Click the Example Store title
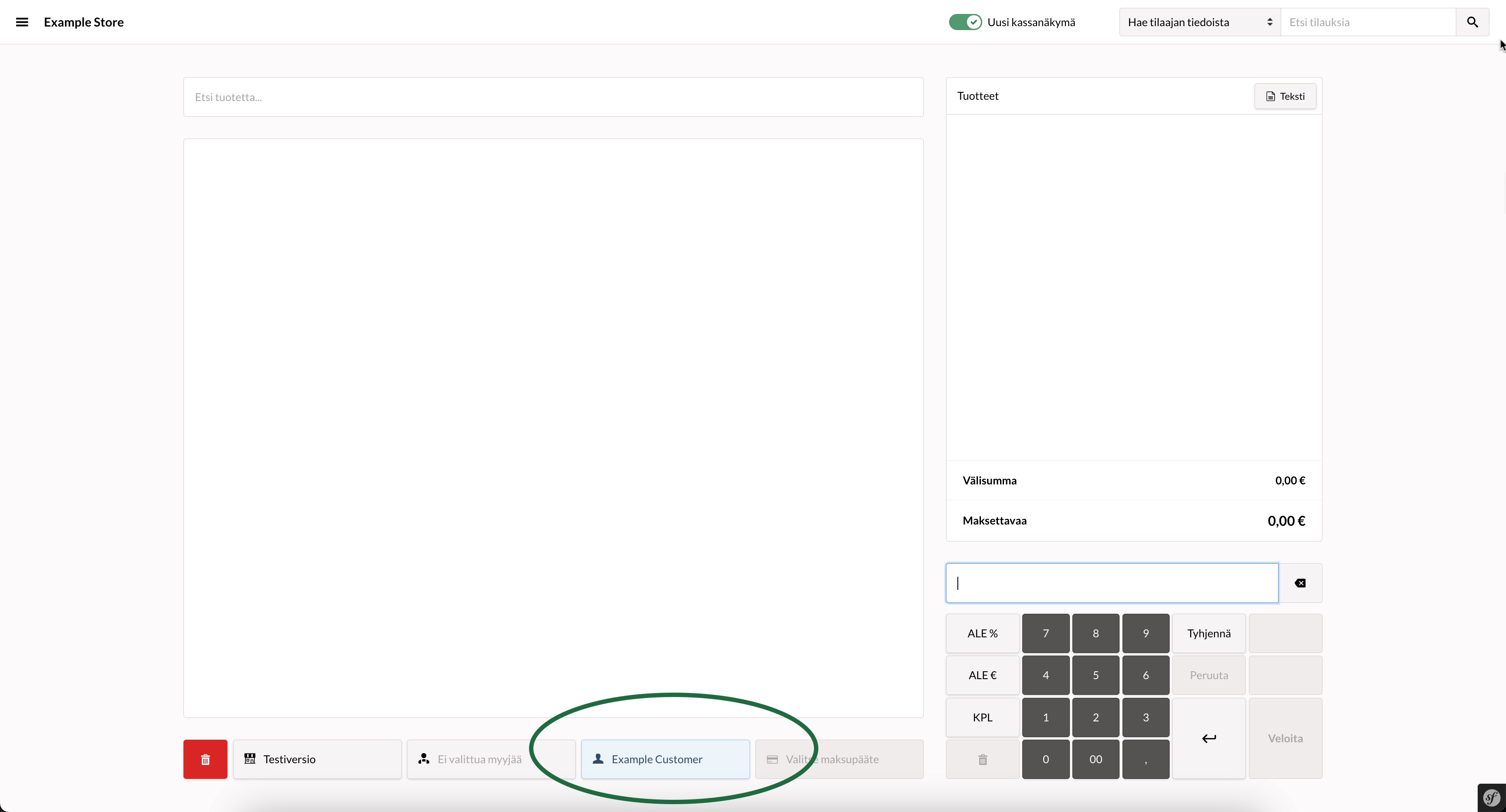The image size is (1506, 812). coord(84,22)
